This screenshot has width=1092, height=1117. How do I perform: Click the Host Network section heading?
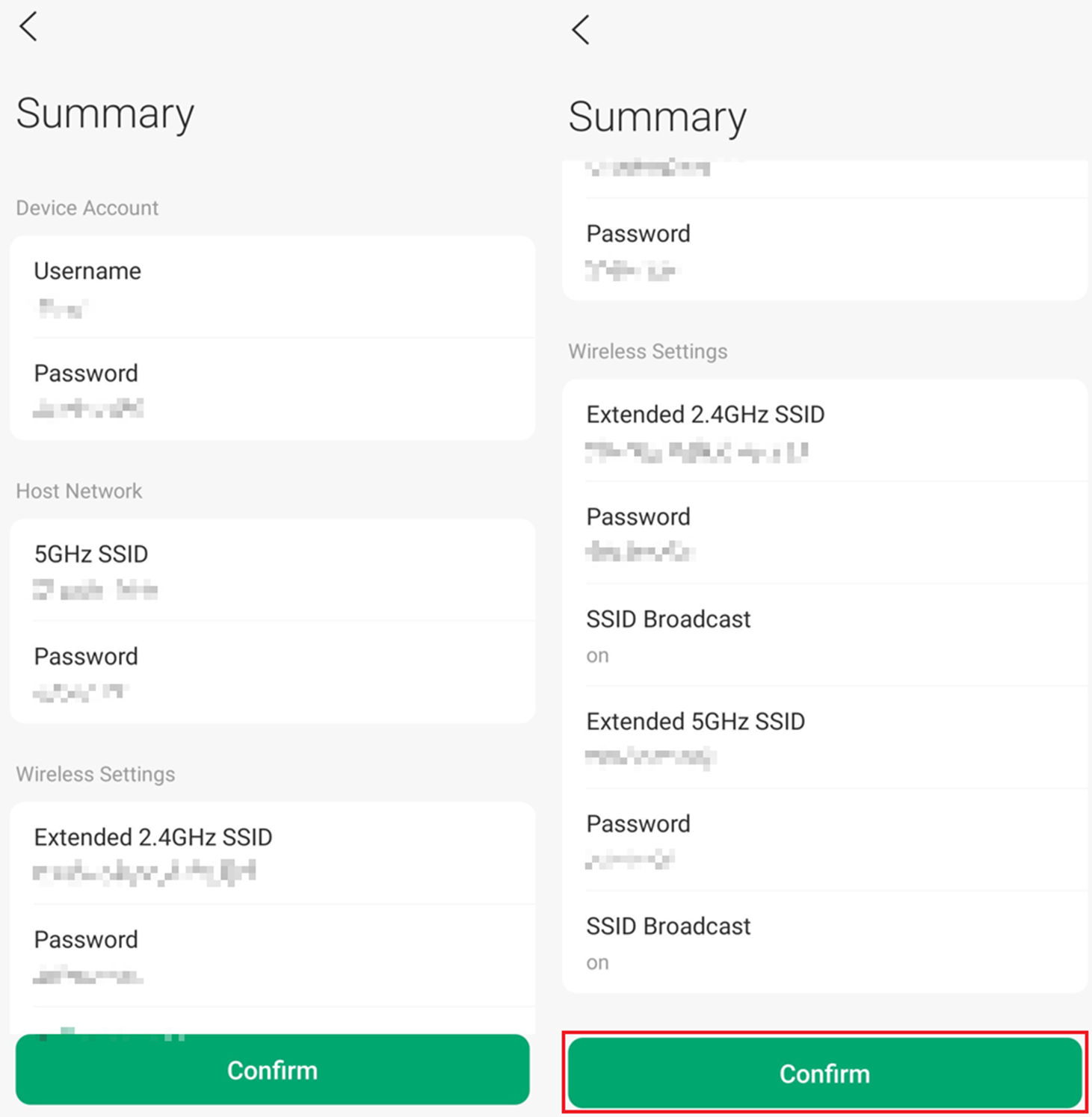click(x=79, y=491)
